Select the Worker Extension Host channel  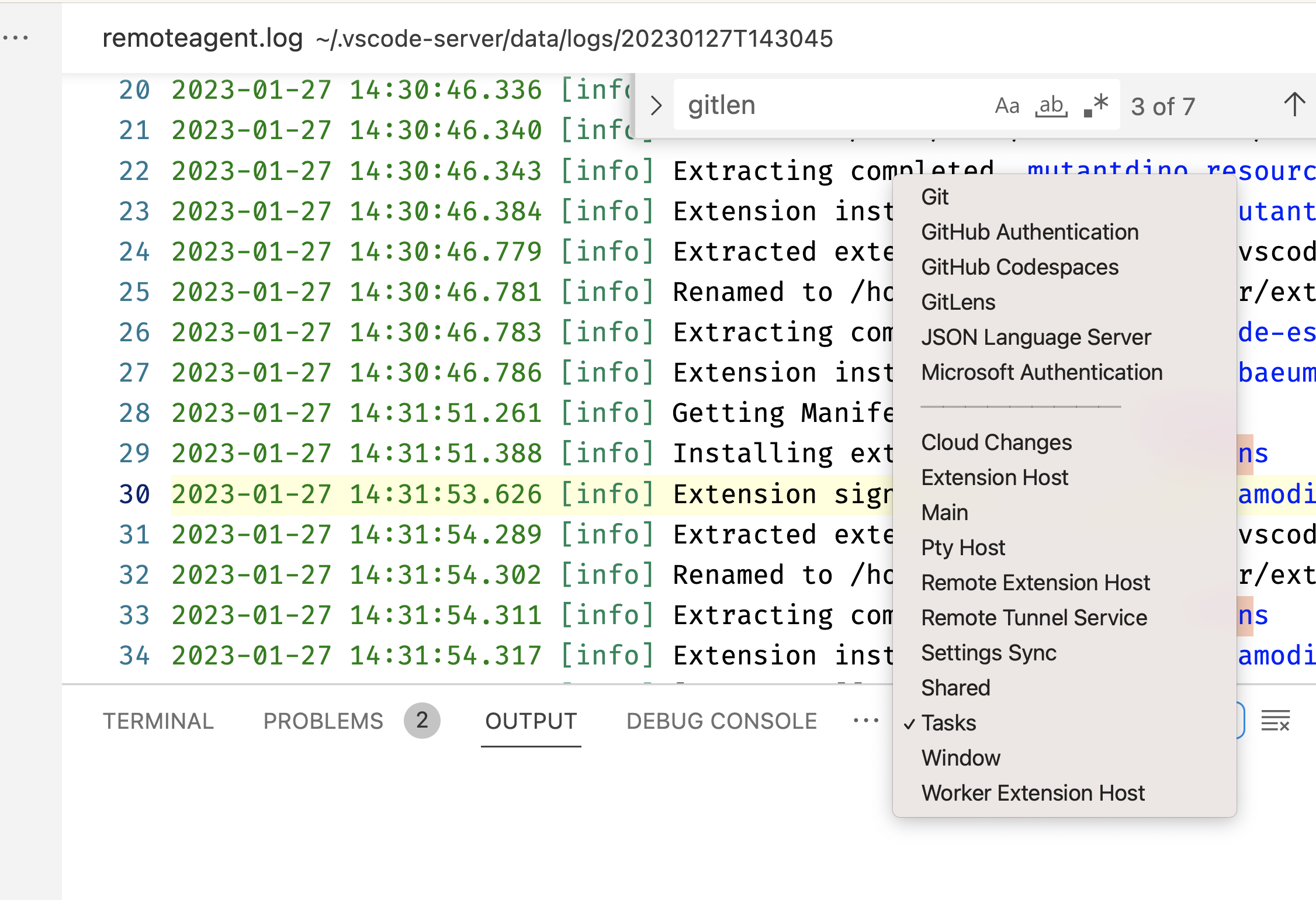(x=1032, y=792)
